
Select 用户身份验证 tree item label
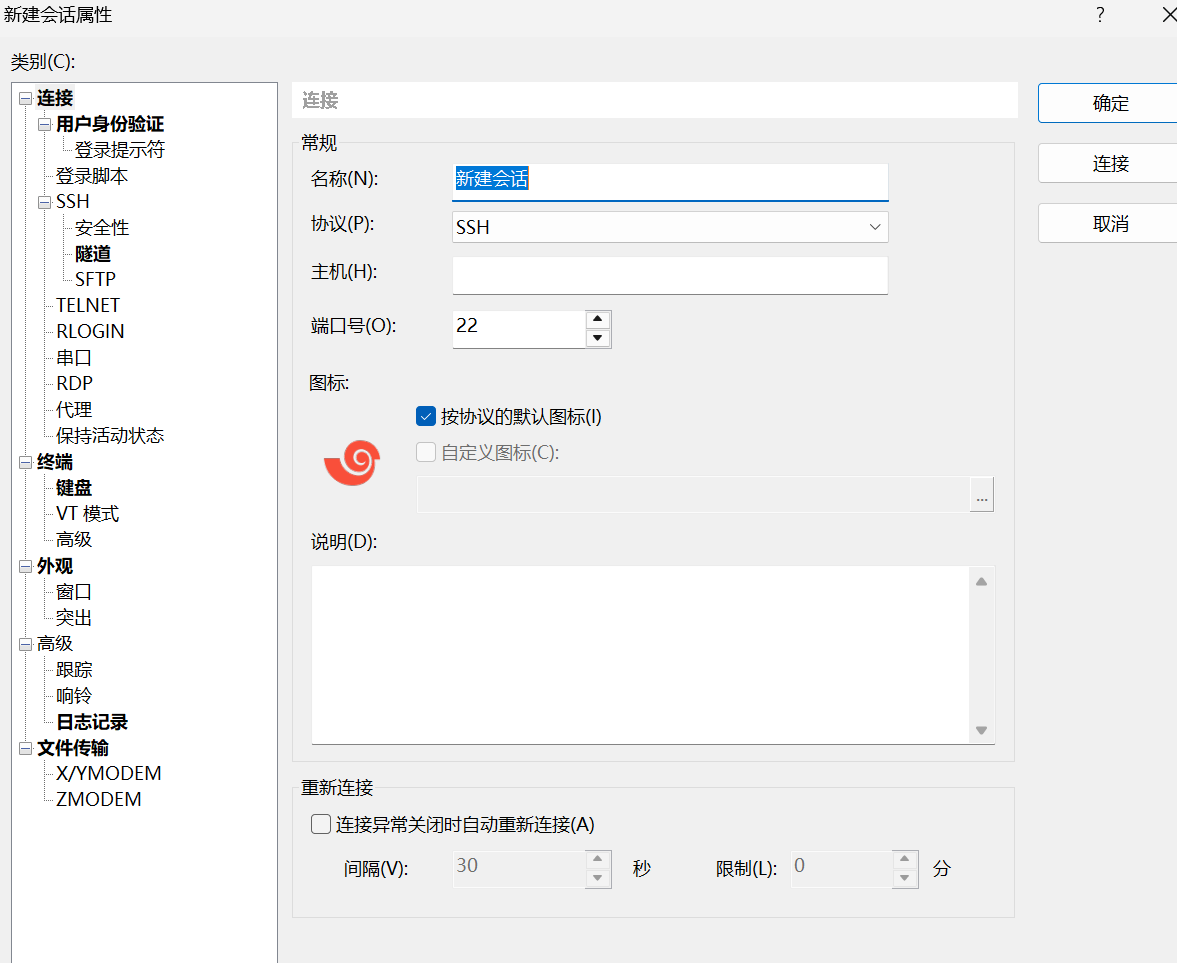(x=110, y=124)
